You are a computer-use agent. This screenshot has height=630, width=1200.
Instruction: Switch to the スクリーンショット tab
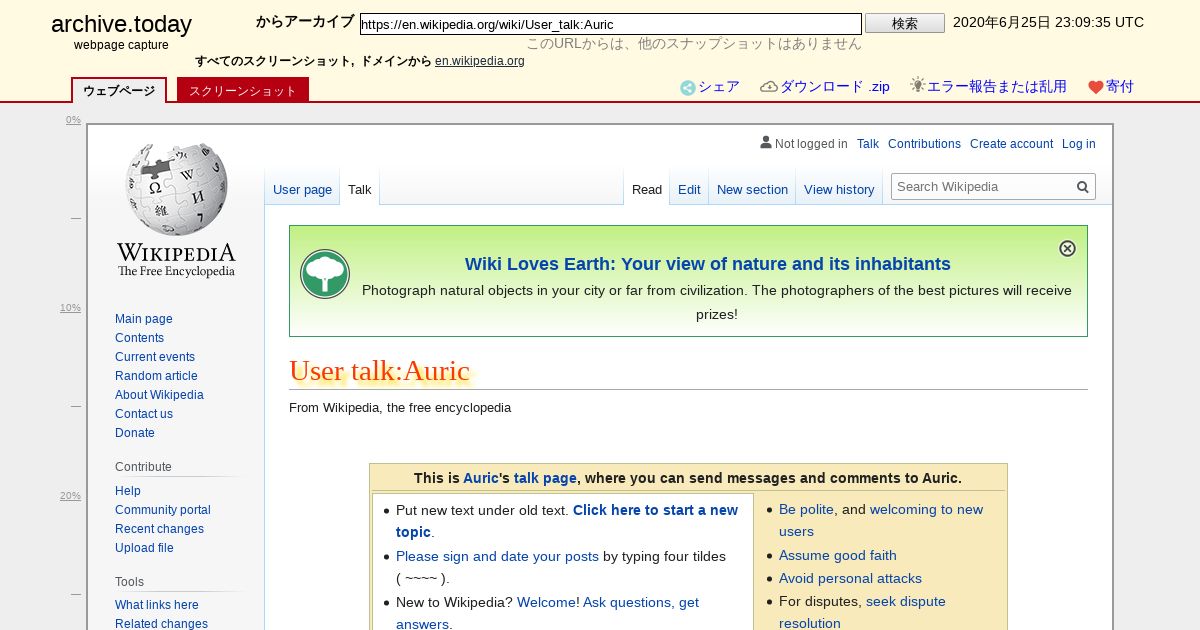243,90
